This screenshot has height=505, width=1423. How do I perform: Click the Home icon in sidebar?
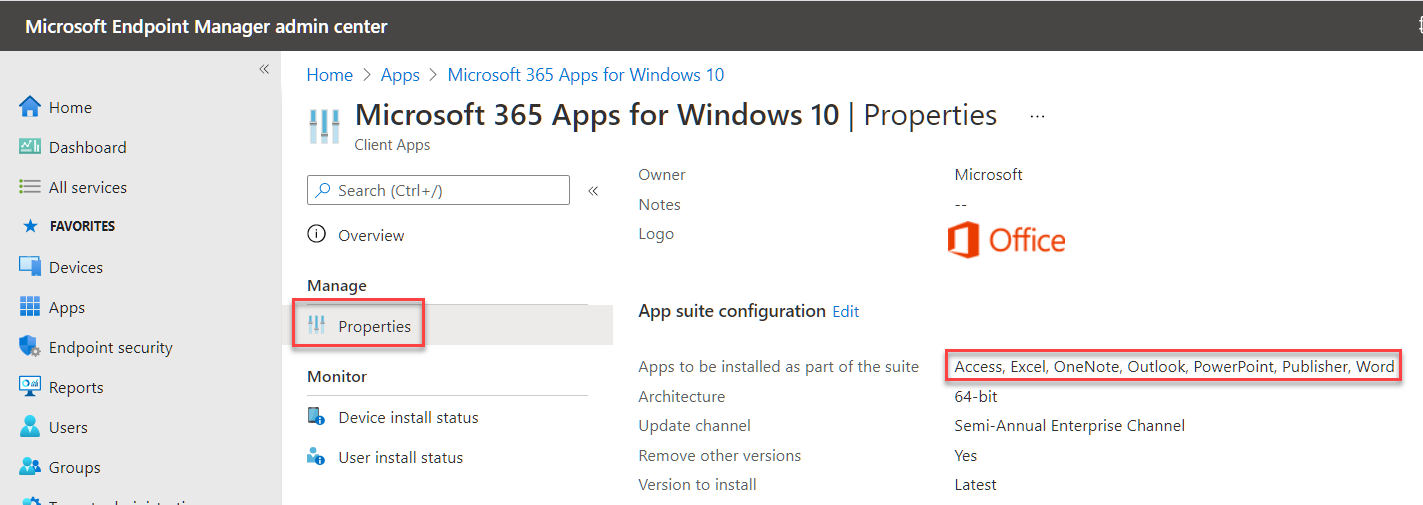pyautogui.click(x=30, y=107)
